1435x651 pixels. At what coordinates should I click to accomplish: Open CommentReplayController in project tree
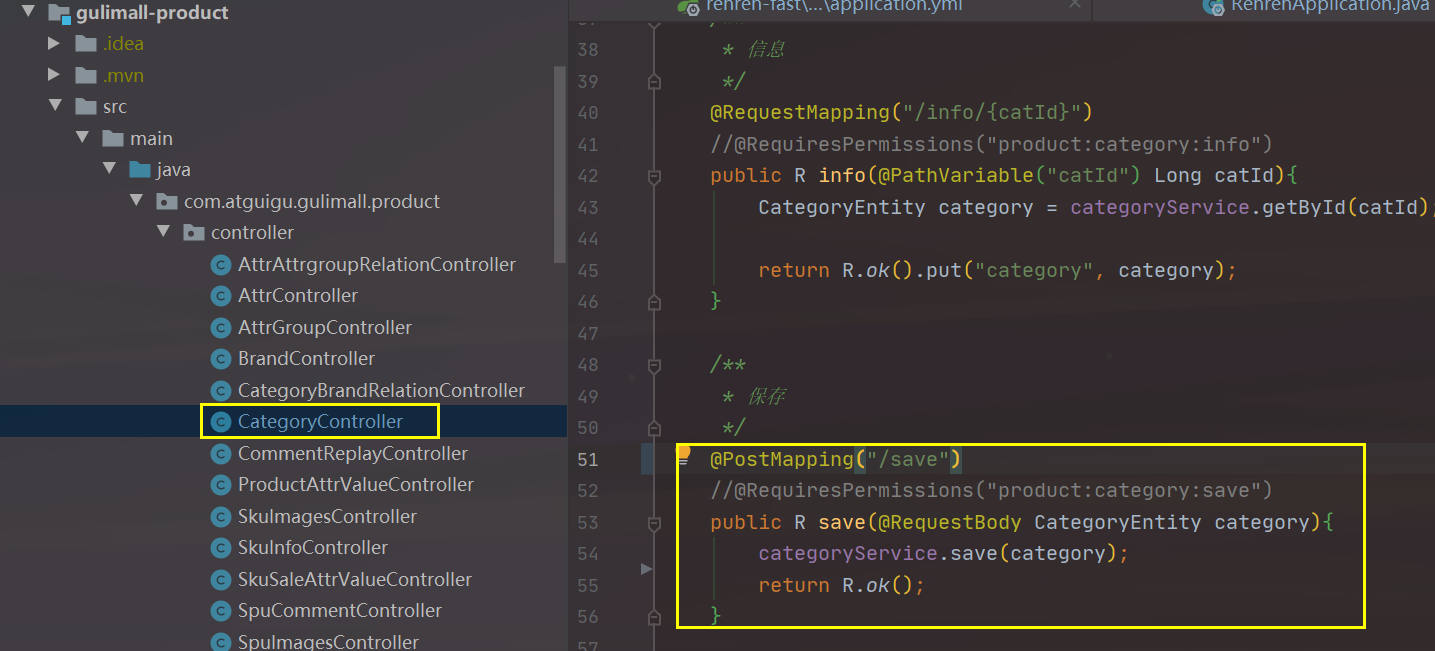[352, 454]
